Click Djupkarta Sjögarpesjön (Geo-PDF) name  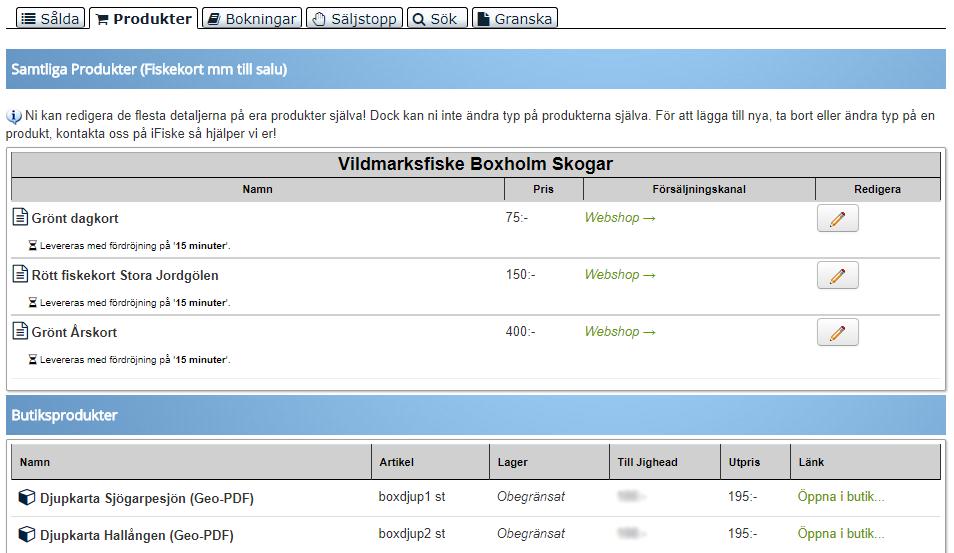(x=147, y=498)
